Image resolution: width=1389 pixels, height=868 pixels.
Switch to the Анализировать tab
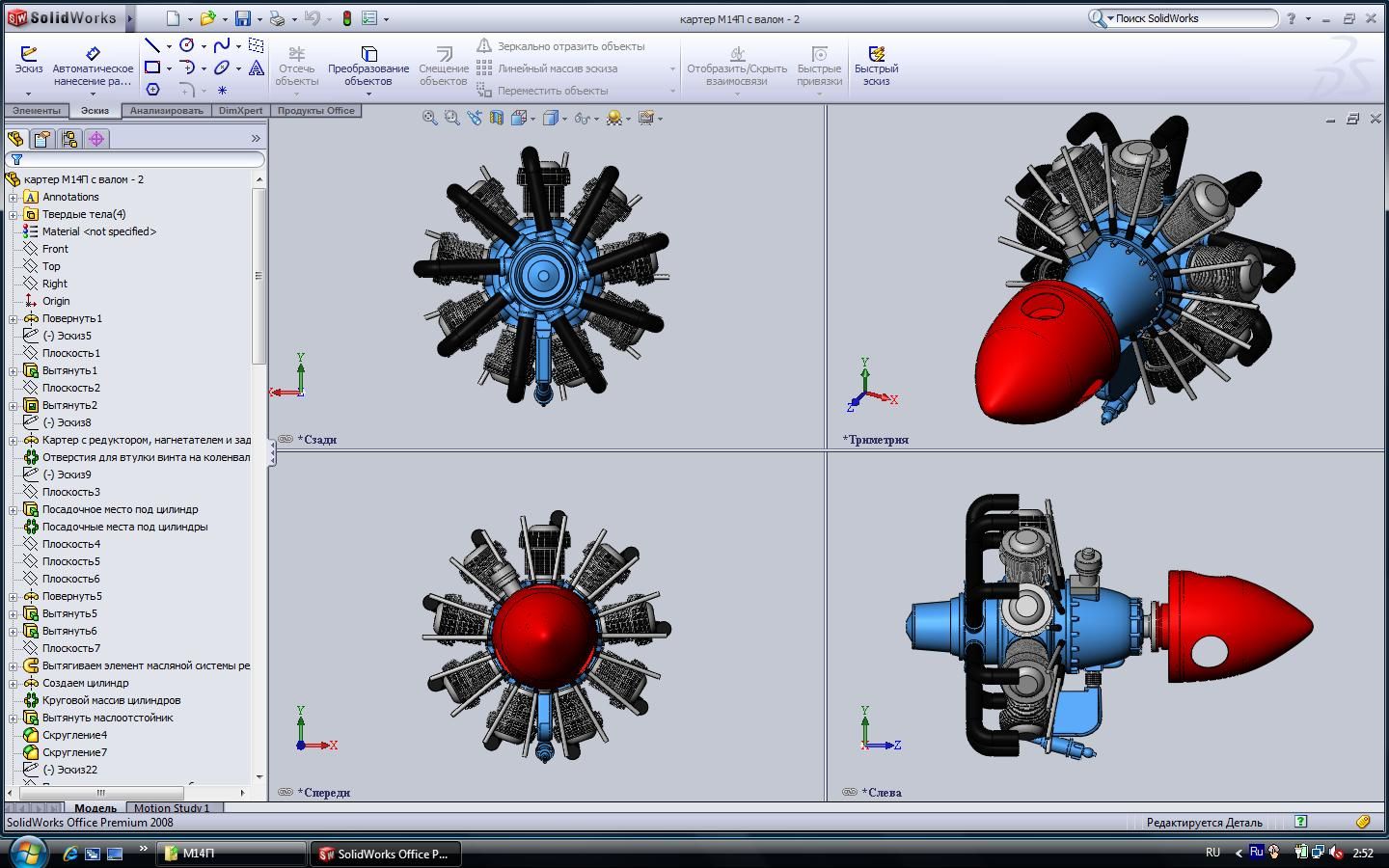pyautogui.click(x=166, y=110)
